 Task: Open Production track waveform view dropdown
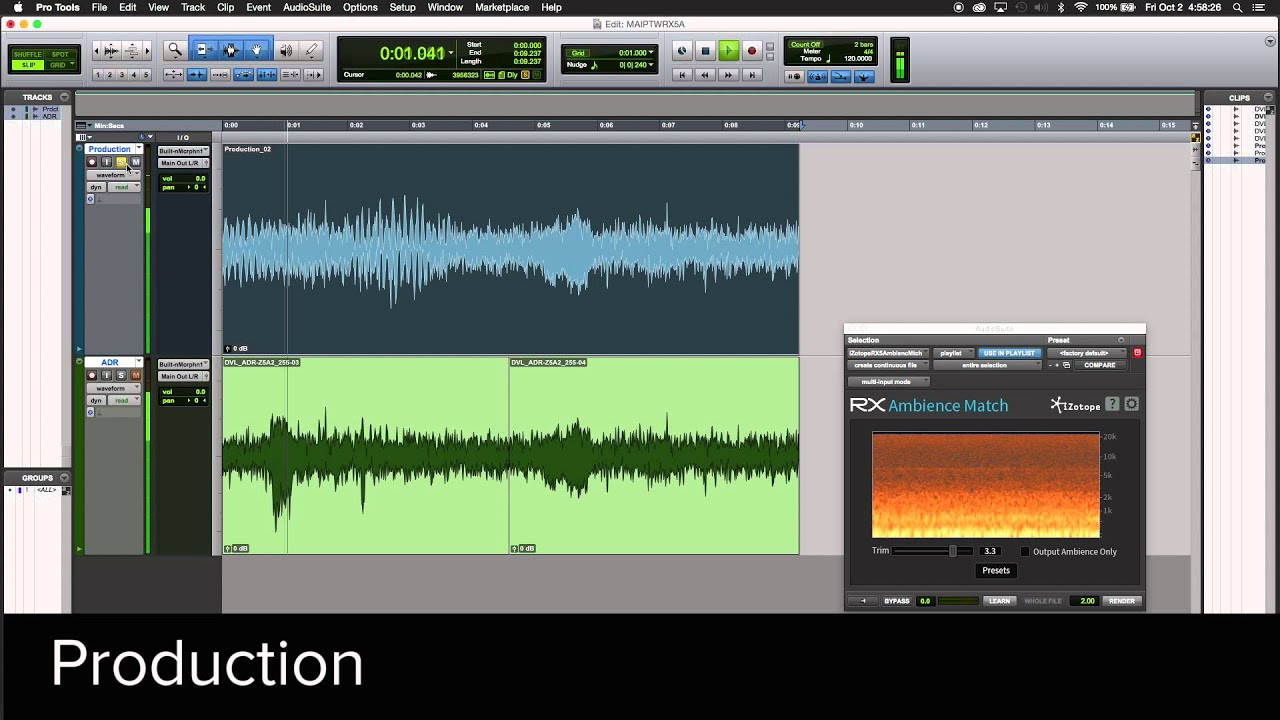[113, 175]
